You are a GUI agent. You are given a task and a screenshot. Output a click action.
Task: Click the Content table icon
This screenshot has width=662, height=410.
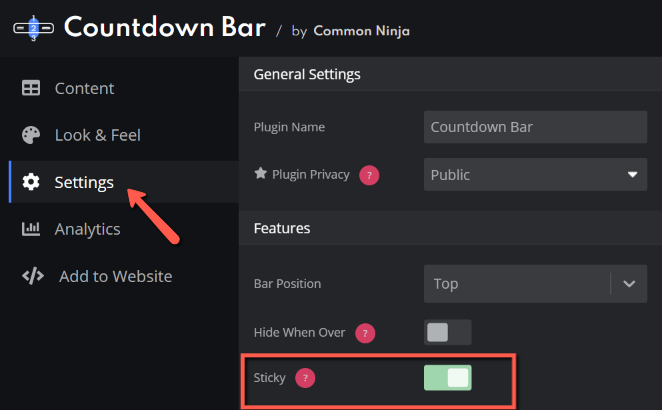(31, 88)
